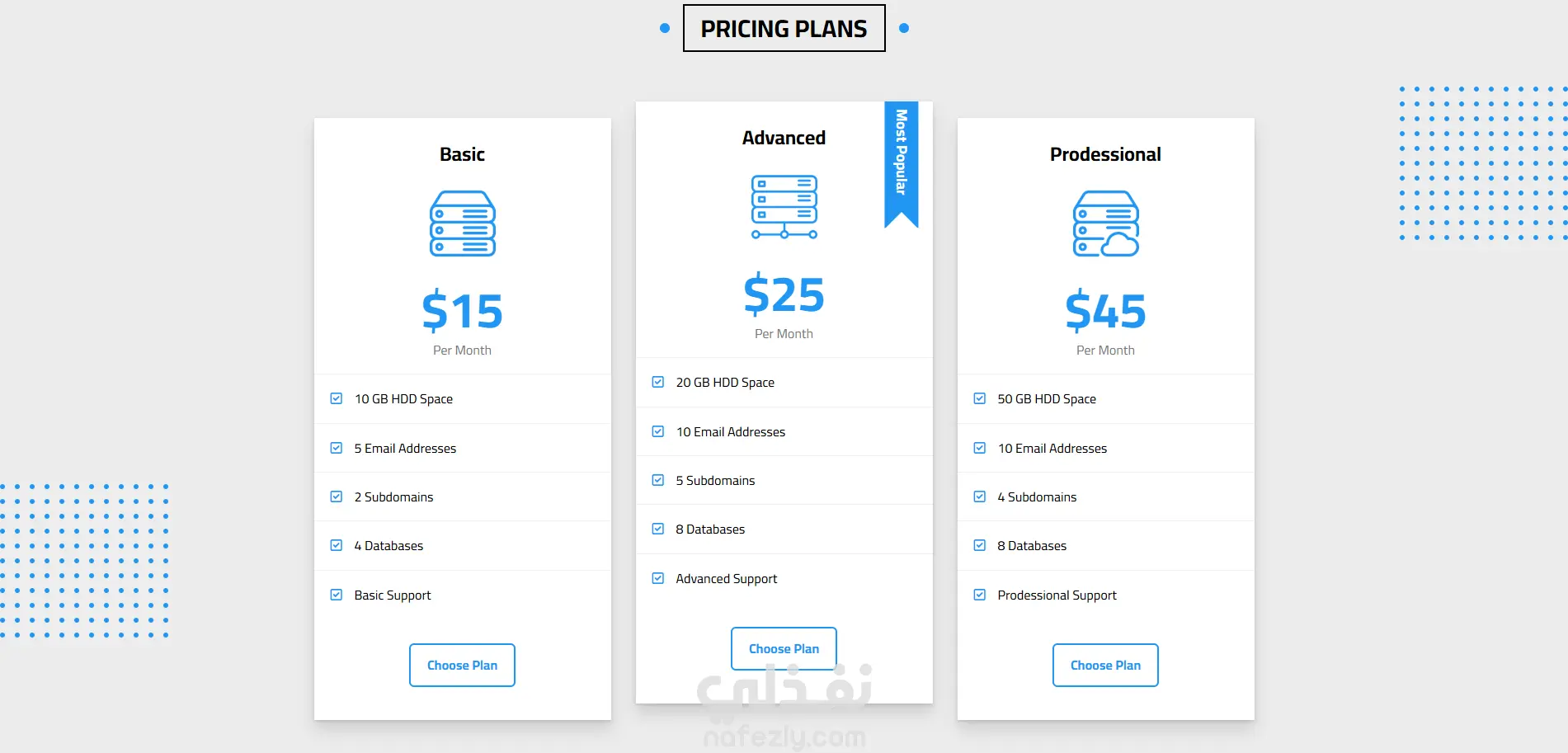This screenshot has height=753, width=1568.
Task: Choose the Basic plan button
Action: (462, 665)
